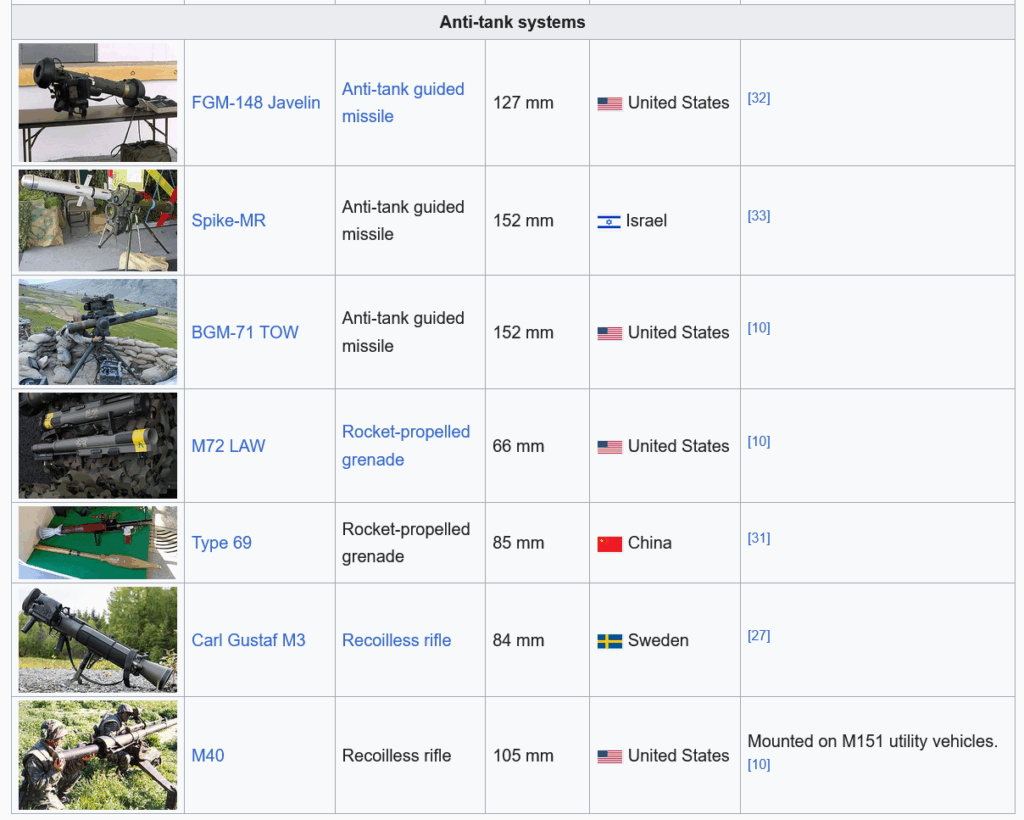This screenshot has width=1024, height=820.
Task: Click "Anti-tank guided missile" in BGM-71 TOW row
Action: coord(403,332)
